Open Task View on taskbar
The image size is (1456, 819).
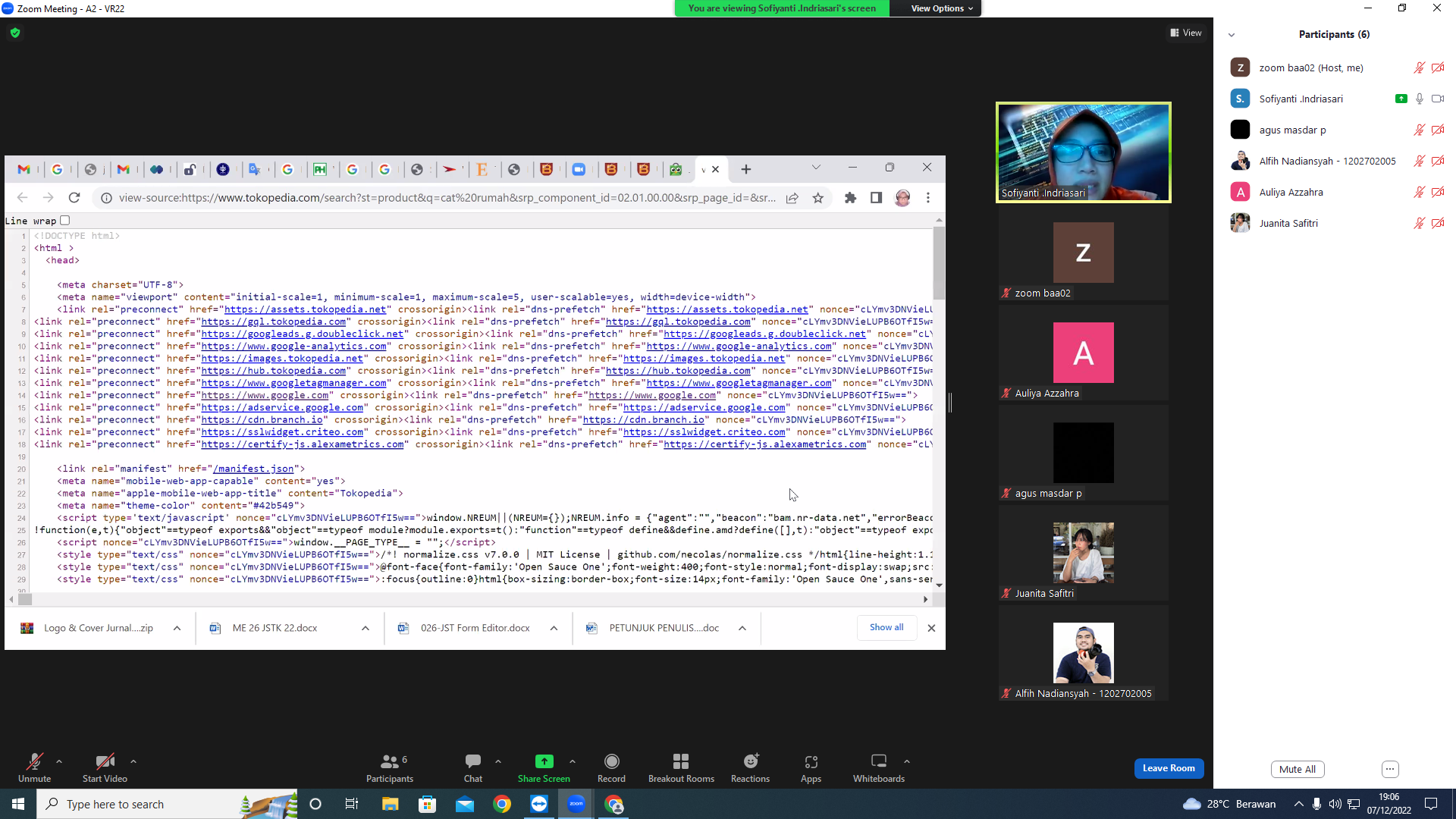352,804
